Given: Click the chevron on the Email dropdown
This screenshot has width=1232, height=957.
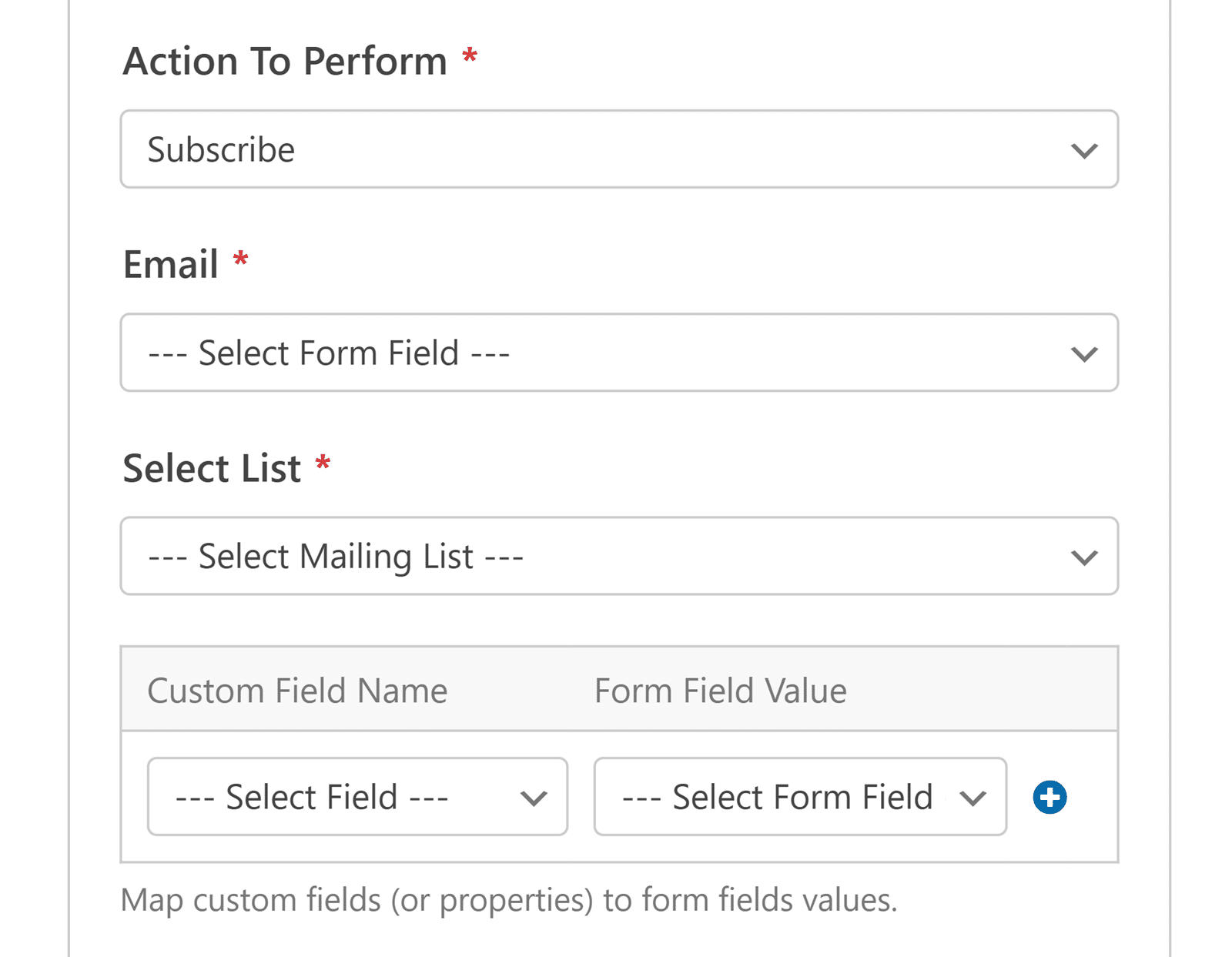Looking at the screenshot, I should pyautogui.click(x=1084, y=353).
